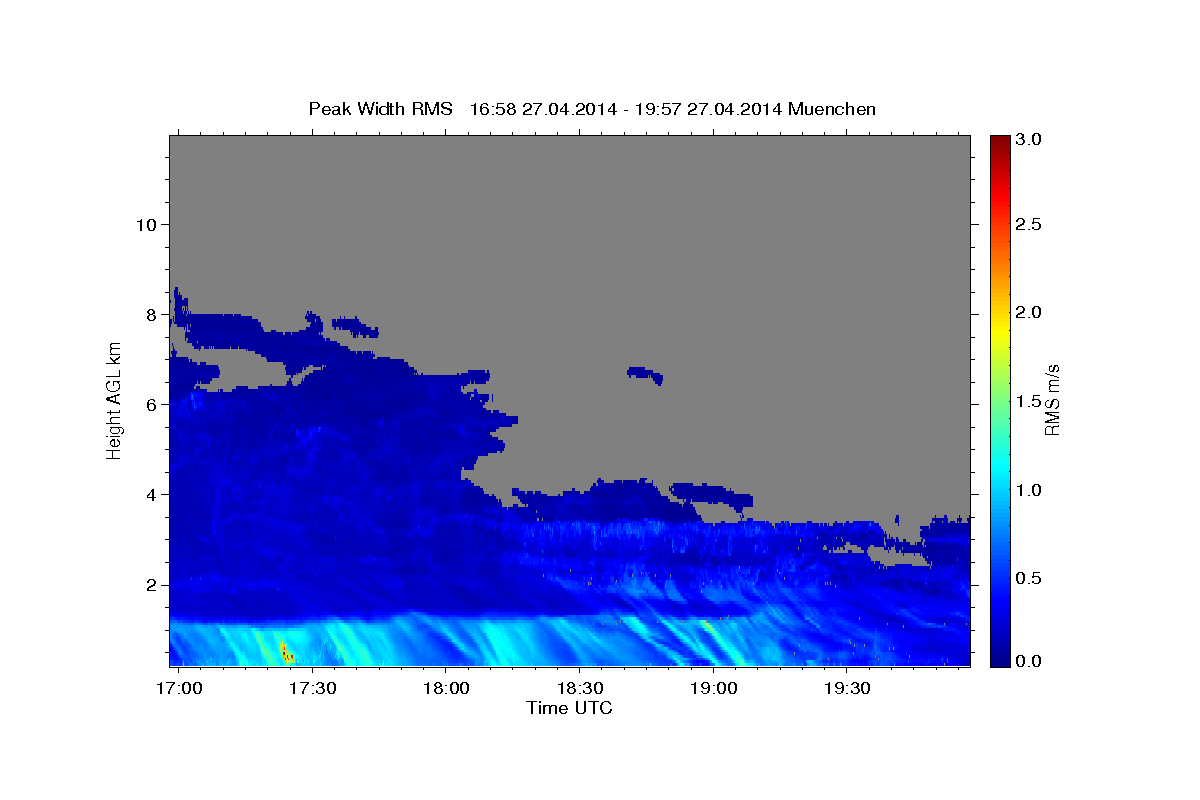
Task: Select the 'RMS m/s' colorbar title
Action: tap(1052, 401)
